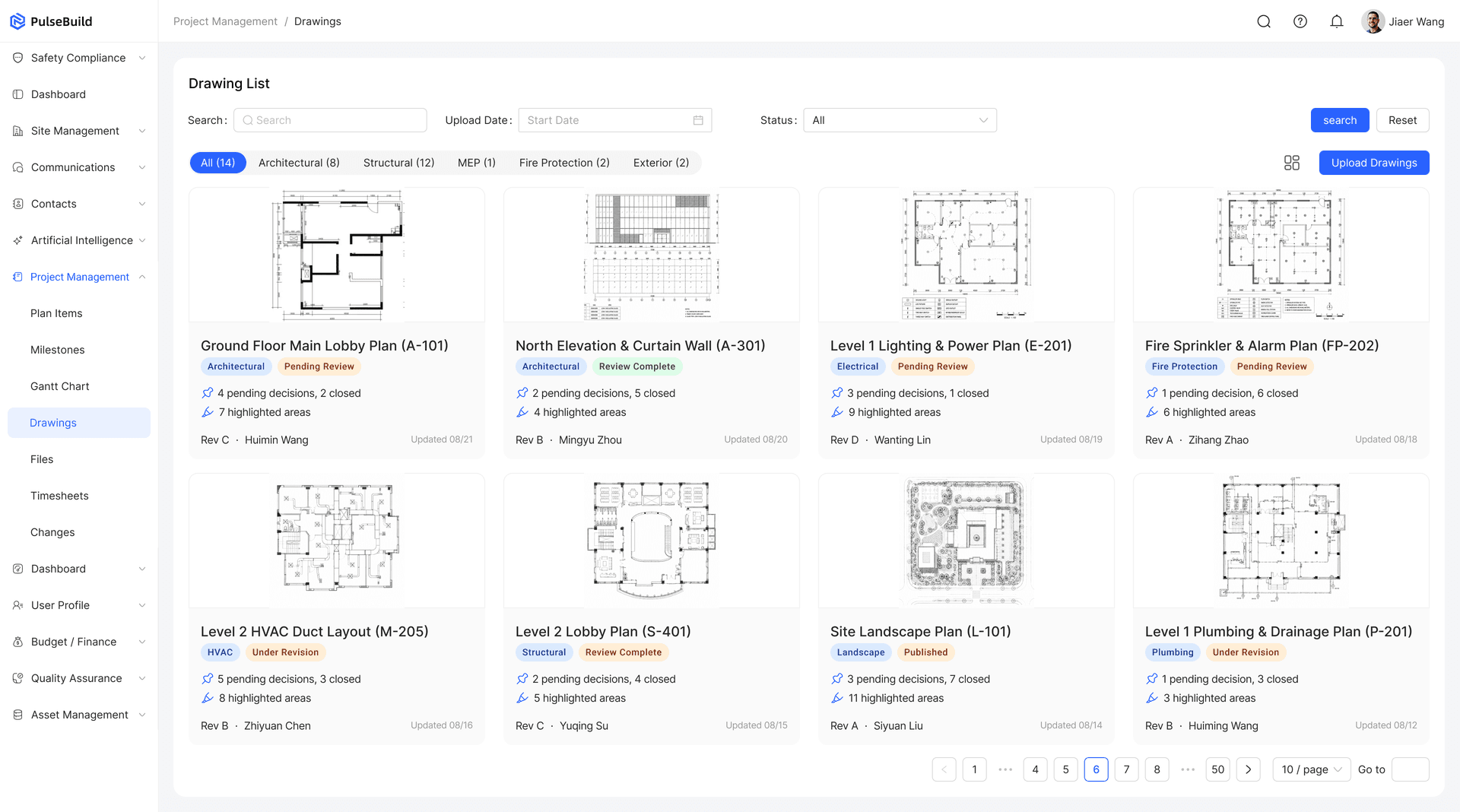The height and width of the screenshot is (812, 1460).
Task: Switch to grid view layout icon
Action: [1292, 163]
